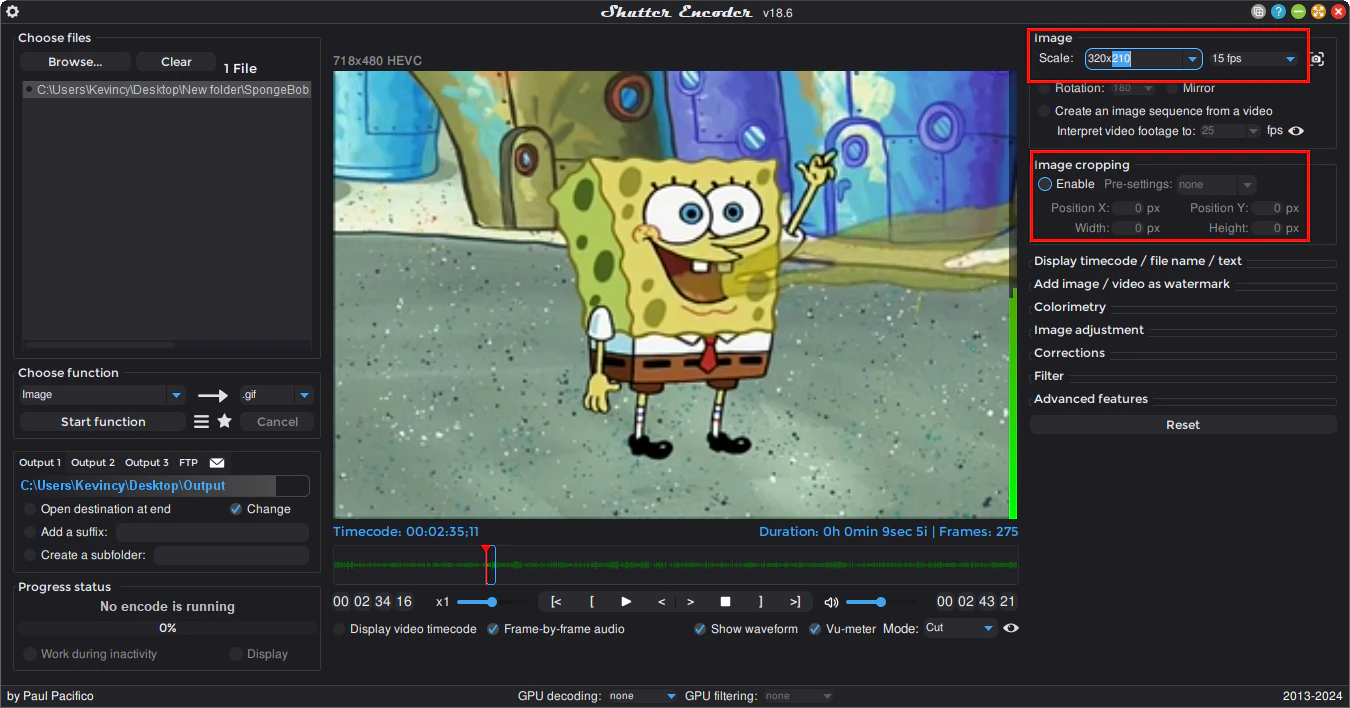Image resolution: width=1350 pixels, height=708 pixels.
Task: Open the GPU decoding dropdown
Action: (x=671, y=696)
